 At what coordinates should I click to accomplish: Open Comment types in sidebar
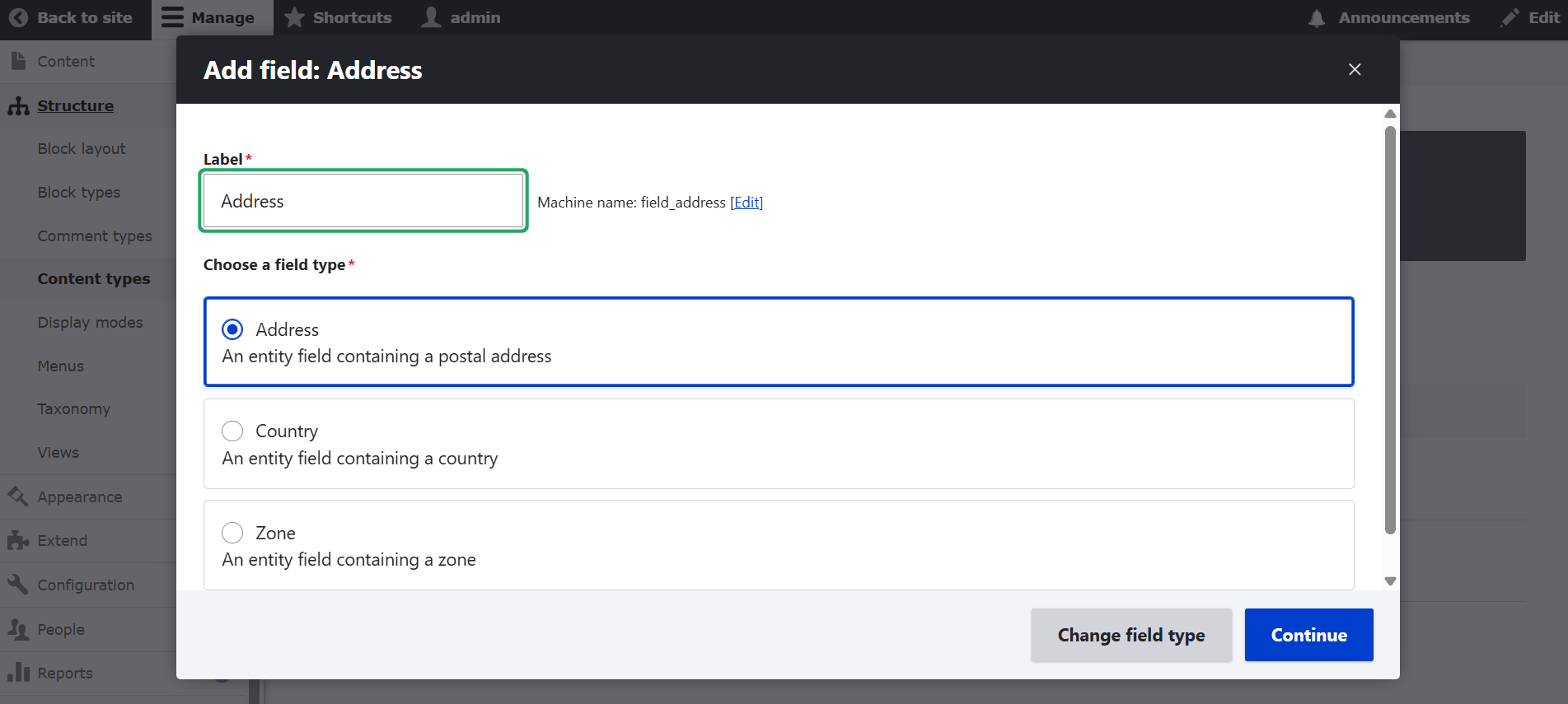tap(95, 236)
